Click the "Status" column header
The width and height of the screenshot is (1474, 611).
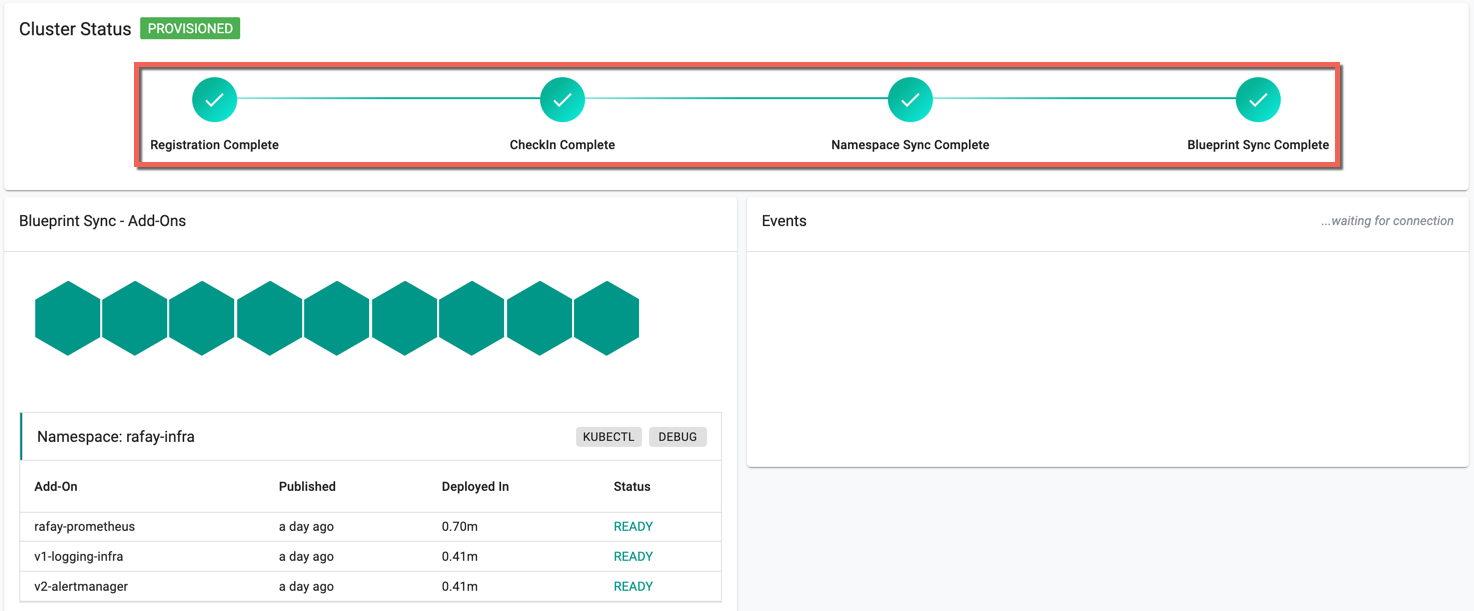pyautogui.click(x=632, y=487)
